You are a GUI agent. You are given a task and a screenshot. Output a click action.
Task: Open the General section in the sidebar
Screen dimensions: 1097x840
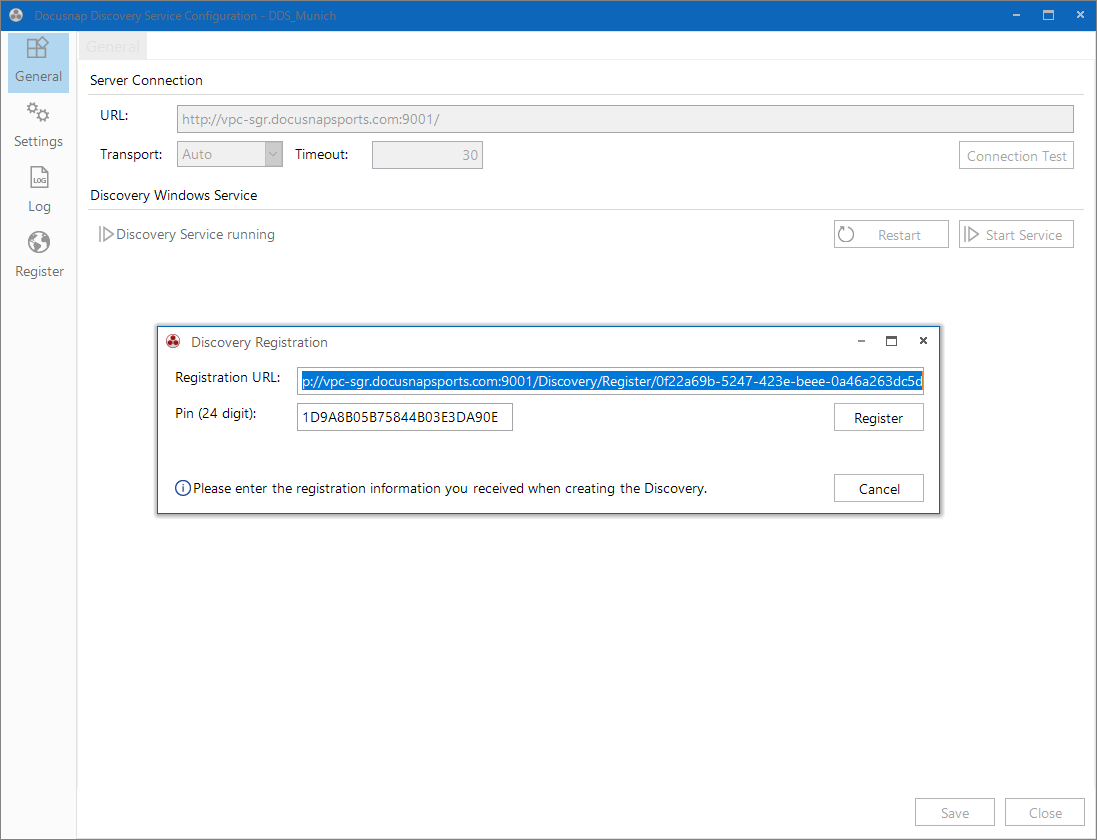[38, 62]
